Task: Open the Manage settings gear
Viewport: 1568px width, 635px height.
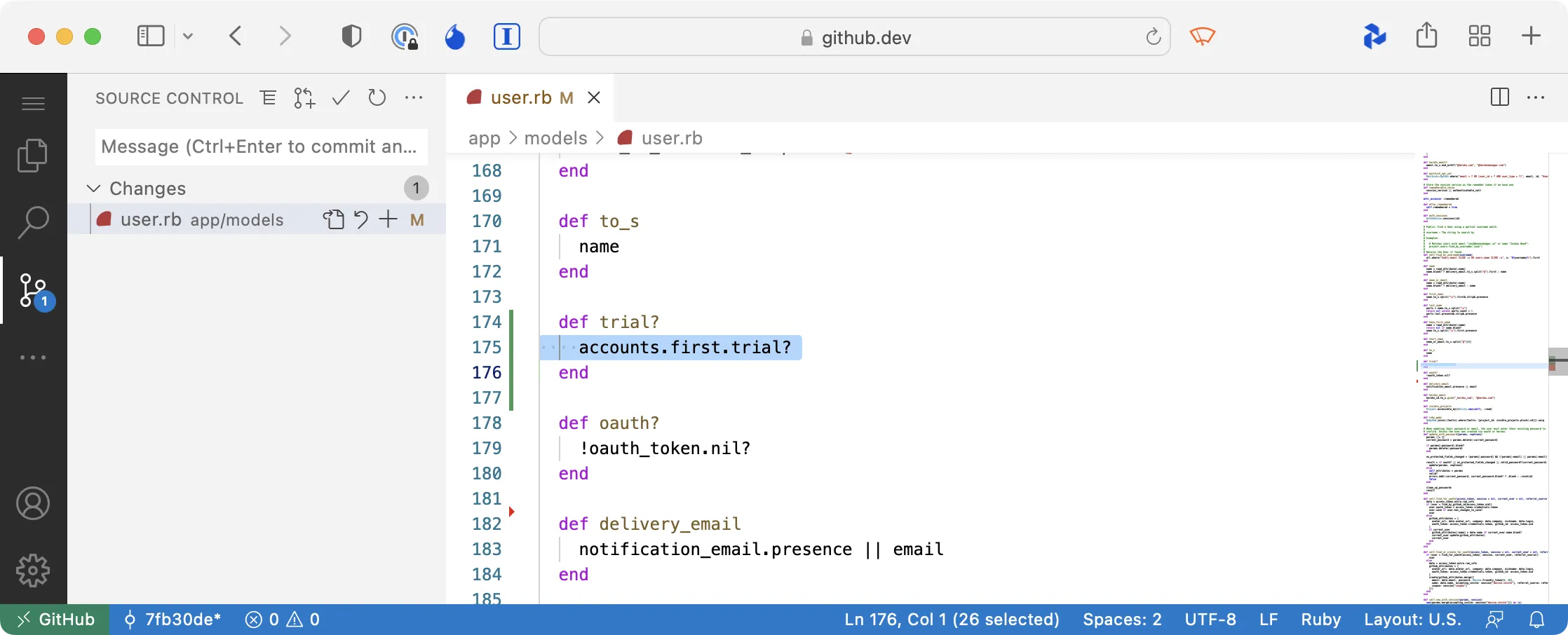Action: point(32,571)
